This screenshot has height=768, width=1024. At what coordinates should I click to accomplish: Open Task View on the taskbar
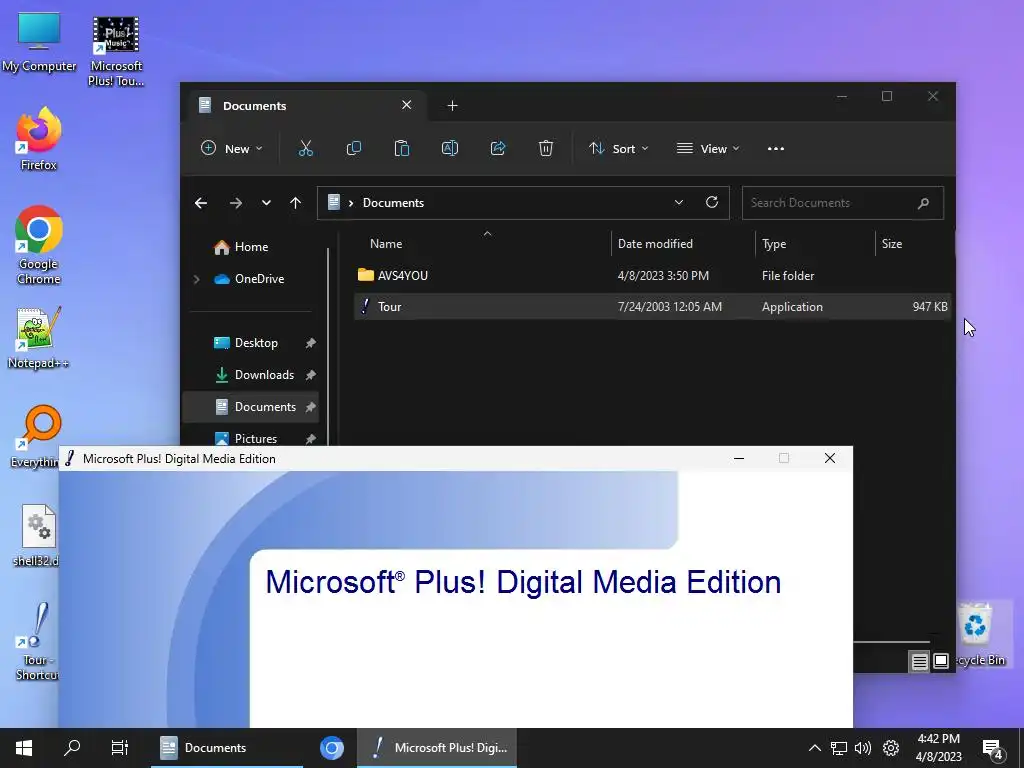120,748
